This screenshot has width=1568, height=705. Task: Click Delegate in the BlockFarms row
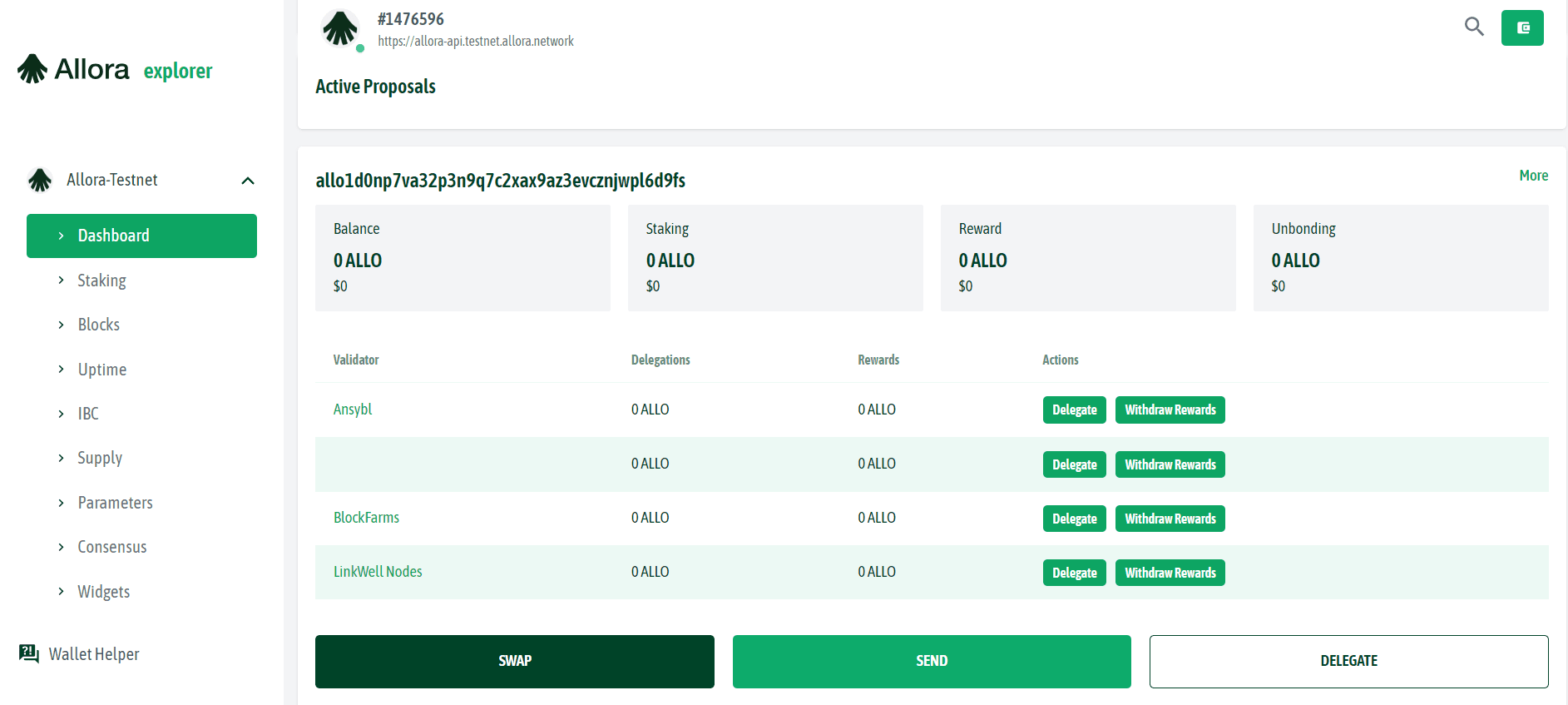1074,519
